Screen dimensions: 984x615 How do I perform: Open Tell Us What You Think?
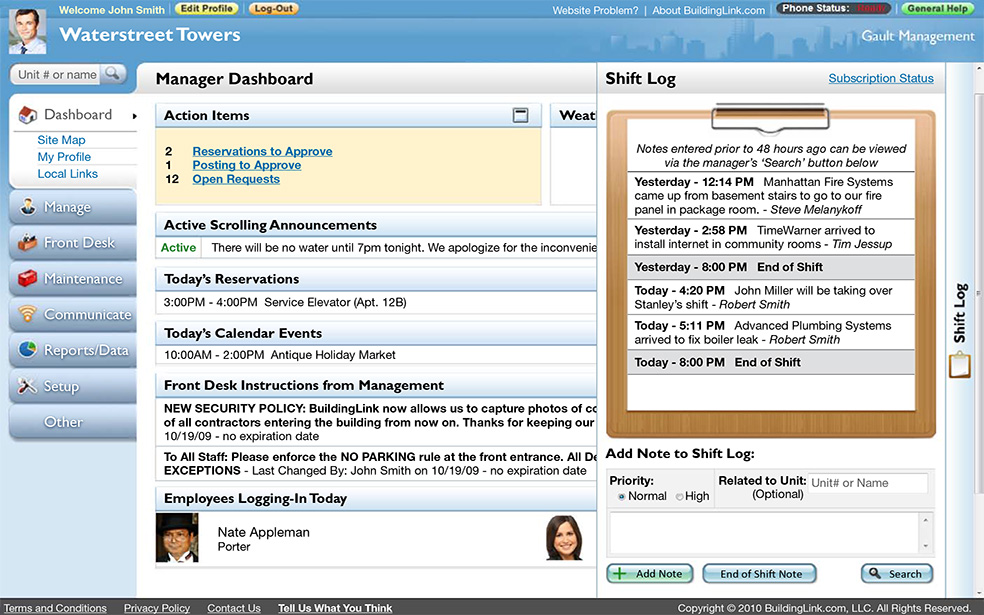tap(335, 608)
